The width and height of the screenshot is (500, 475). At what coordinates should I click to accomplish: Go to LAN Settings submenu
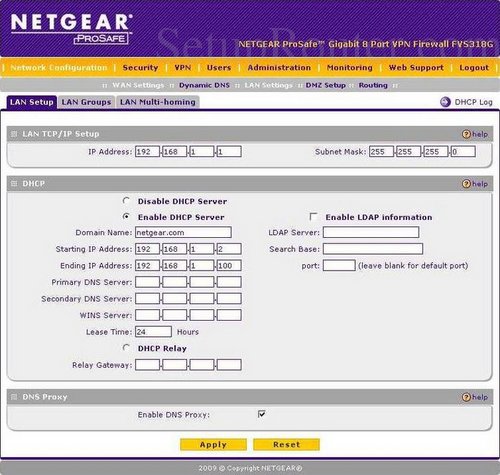coord(269,85)
